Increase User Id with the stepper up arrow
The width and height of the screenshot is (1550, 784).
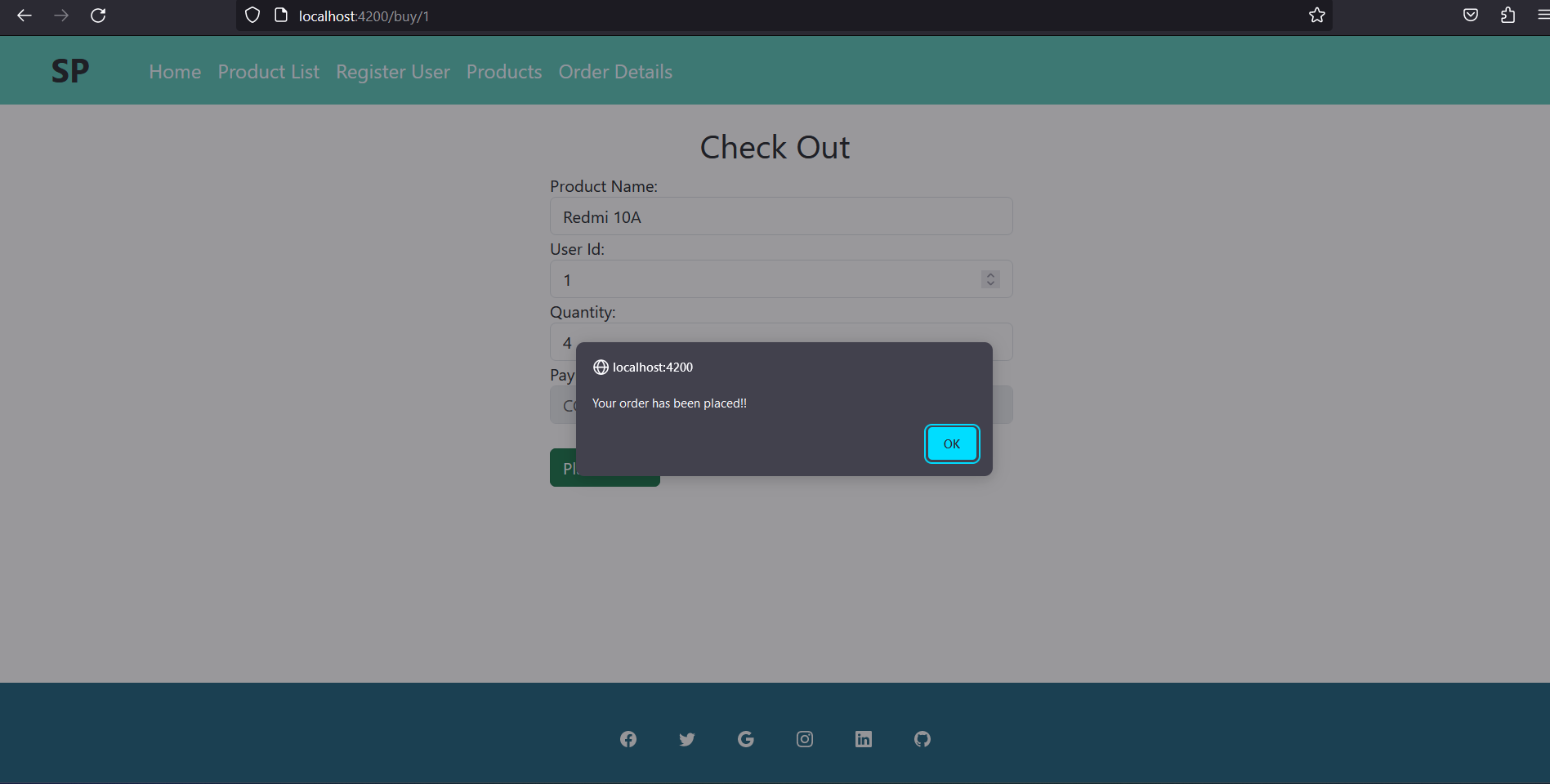[x=989, y=274]
